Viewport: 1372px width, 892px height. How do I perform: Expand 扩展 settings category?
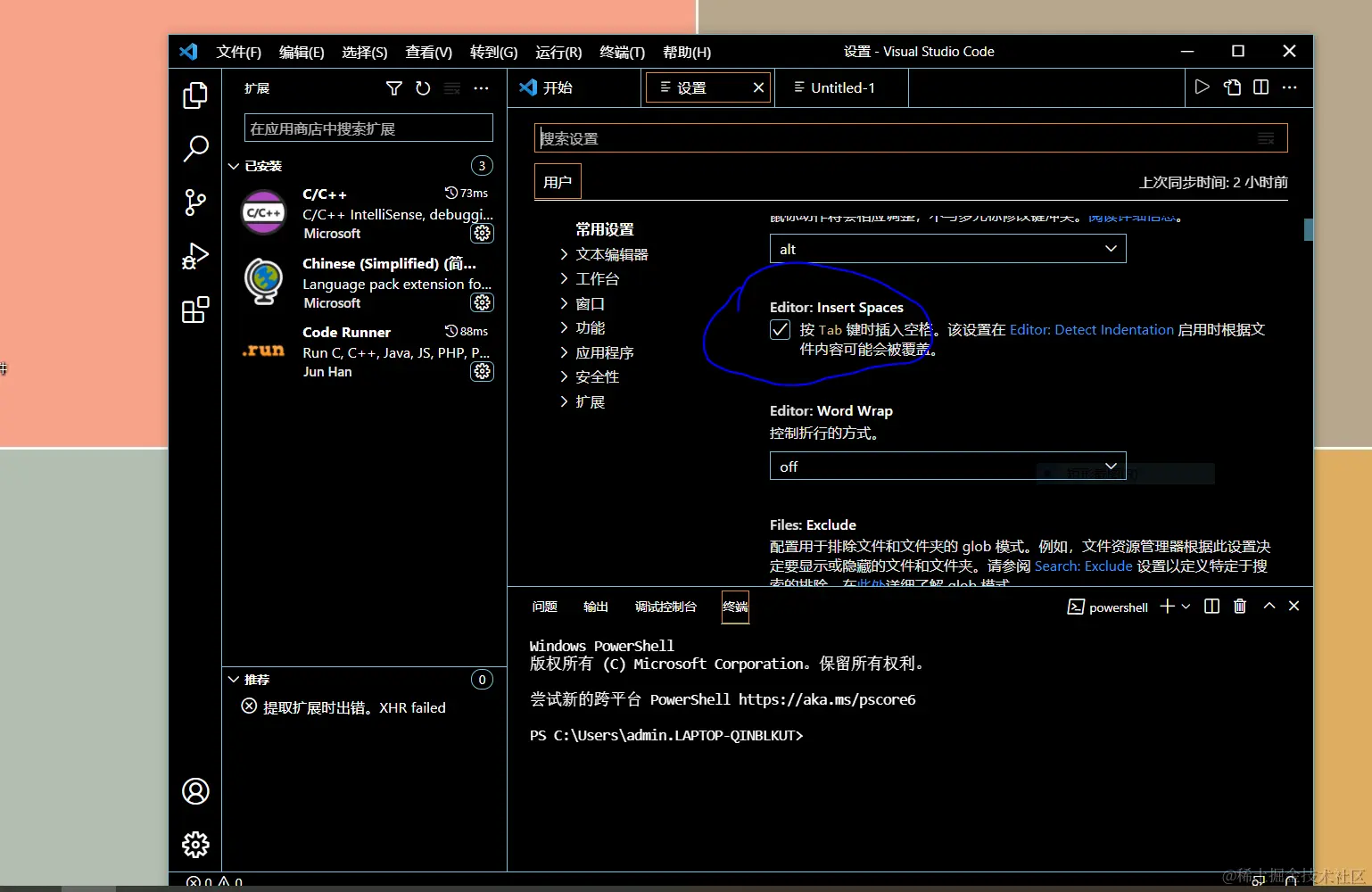click(x=582, y=402)
